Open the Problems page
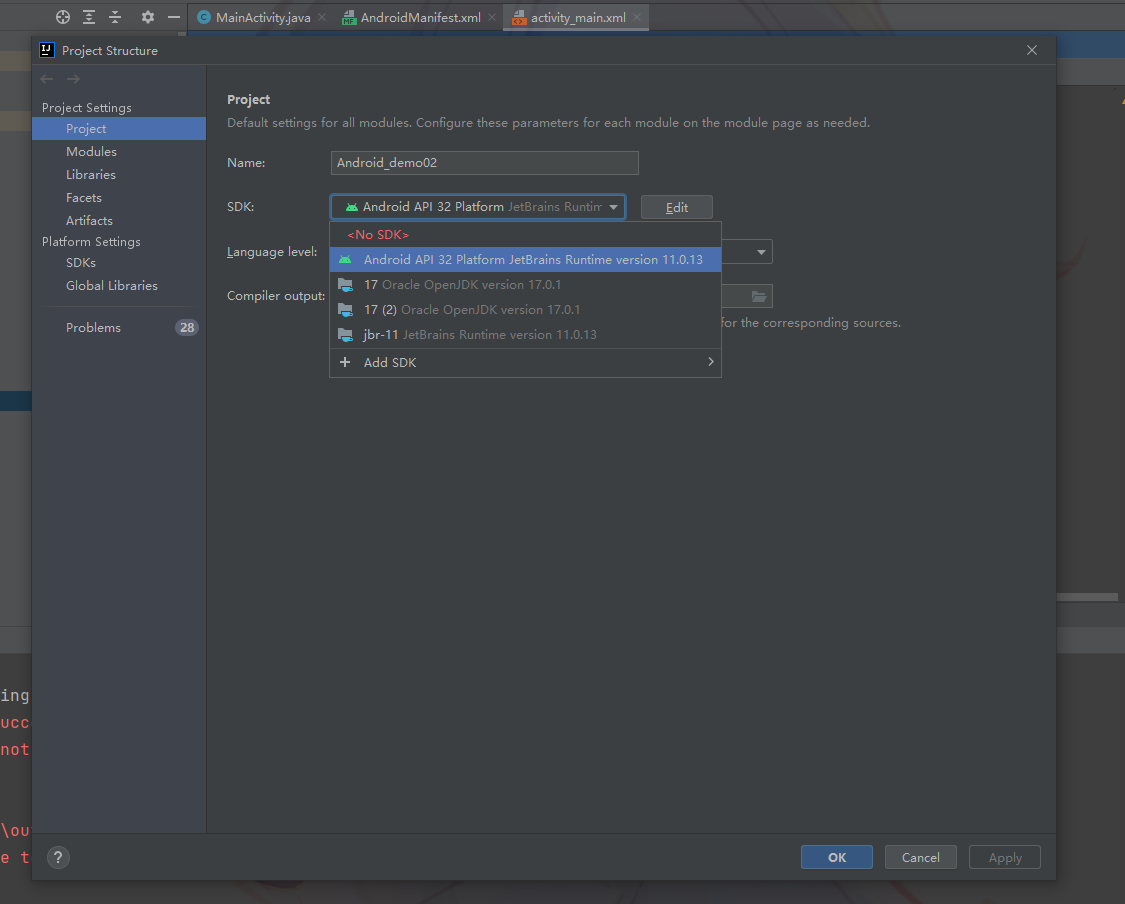The image size is (1125, 904). click(x=119, y=327)
